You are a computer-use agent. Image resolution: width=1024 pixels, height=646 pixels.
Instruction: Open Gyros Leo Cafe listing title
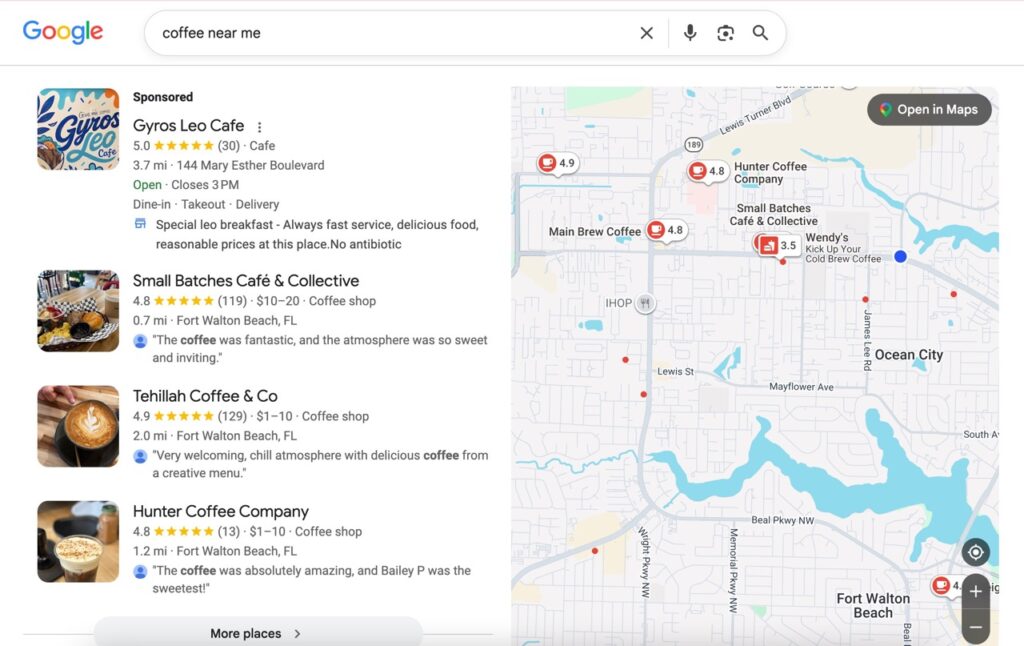pos(188,125)
